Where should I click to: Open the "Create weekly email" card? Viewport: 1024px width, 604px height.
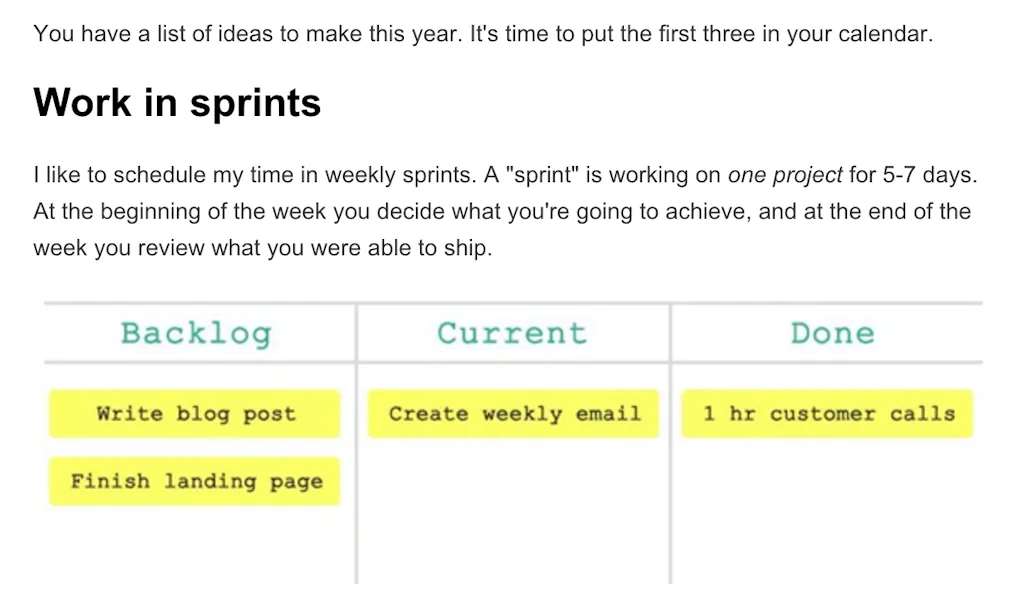(x=514, y=414)
